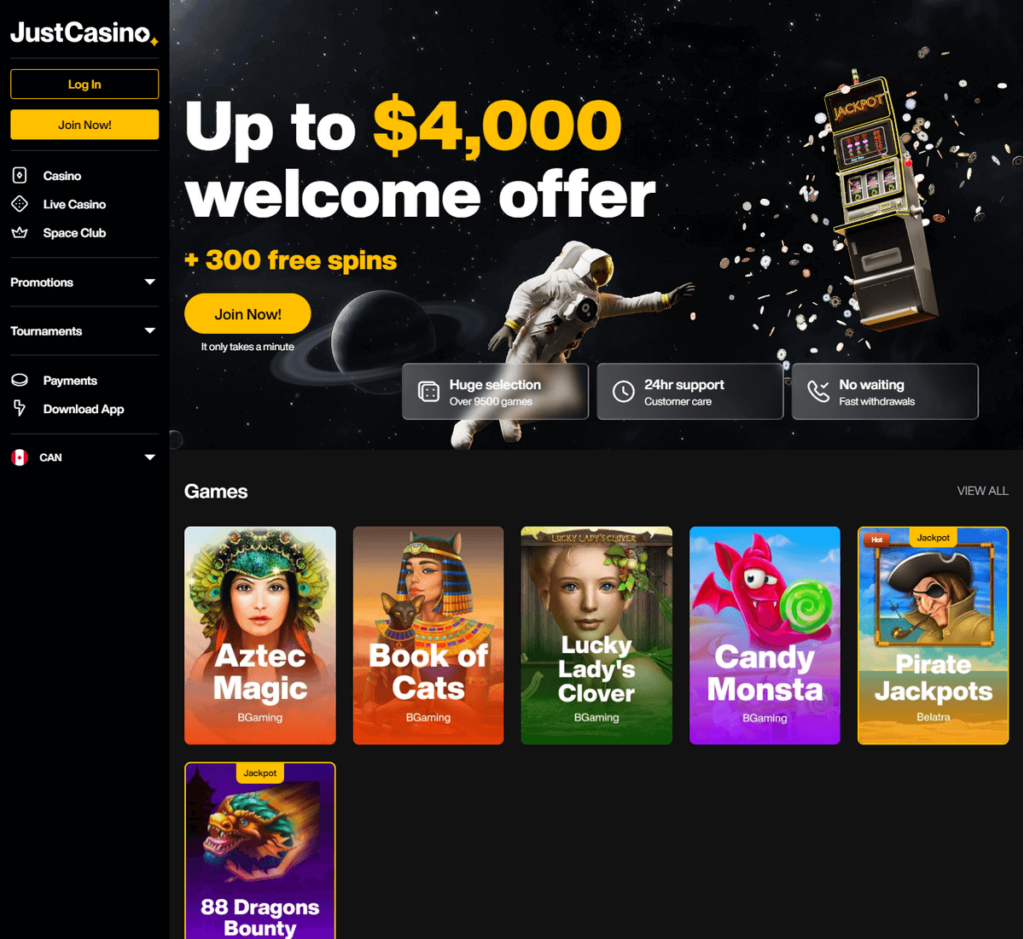Expand the Tournaments menu arrow
This screenshot has height=939, width=1024.
pyautogui.click(x=150, y=331)
